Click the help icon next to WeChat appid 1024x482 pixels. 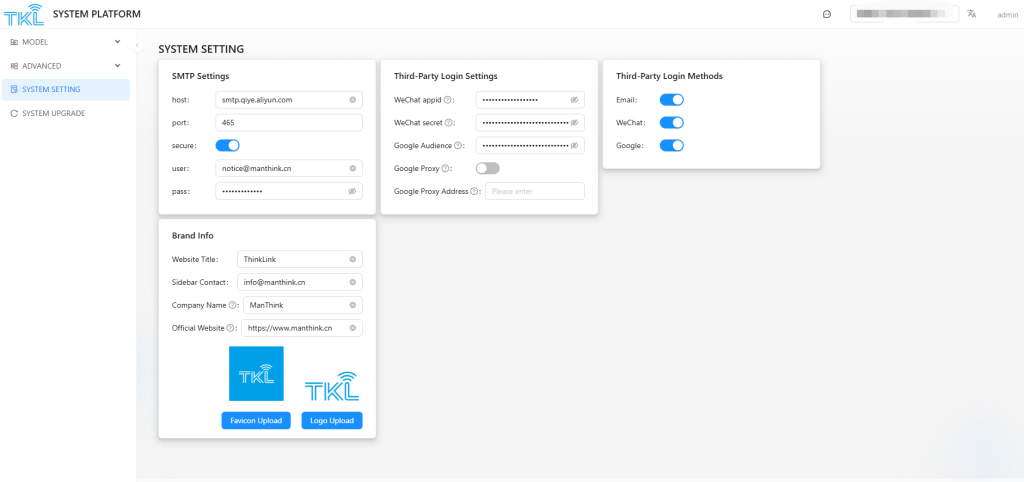click(447, 100)
